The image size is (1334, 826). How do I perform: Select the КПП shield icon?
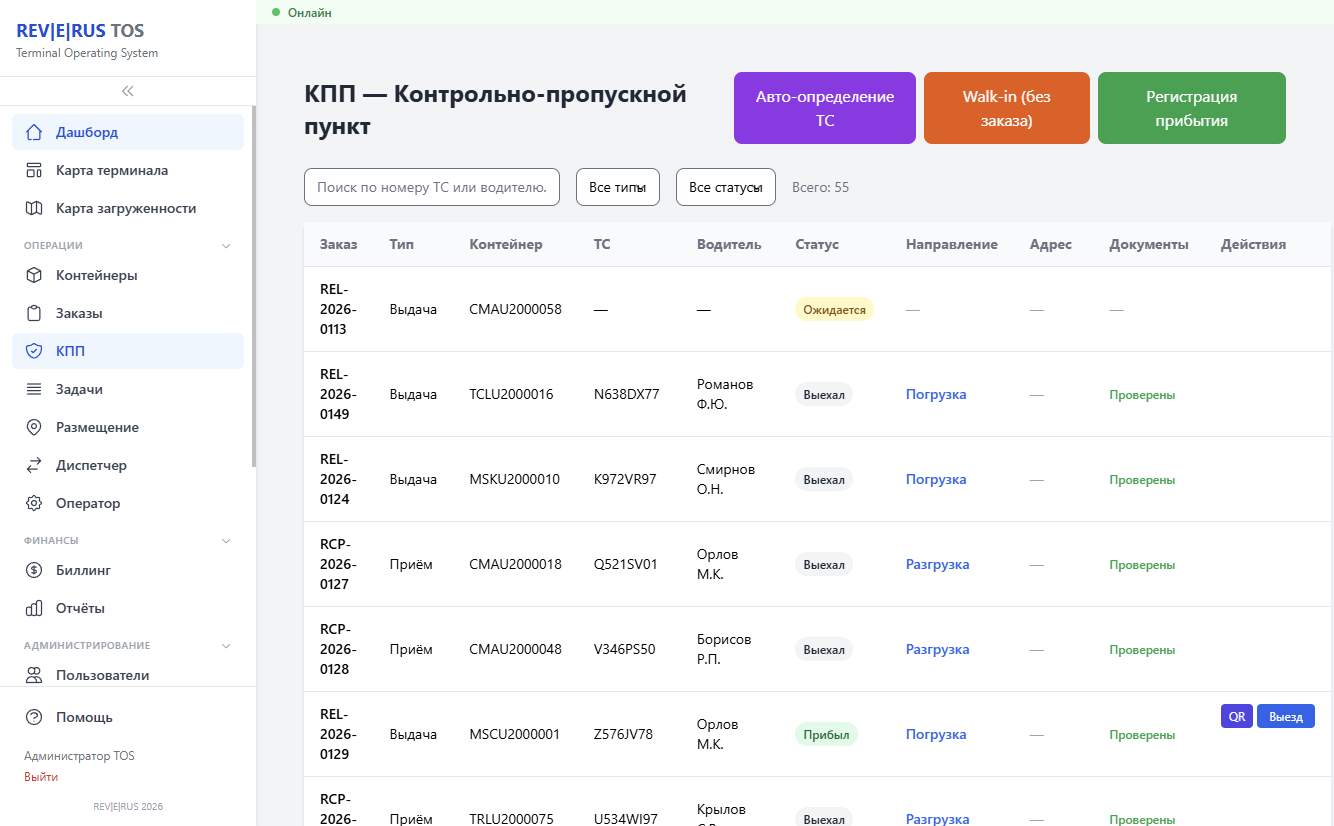34,351
